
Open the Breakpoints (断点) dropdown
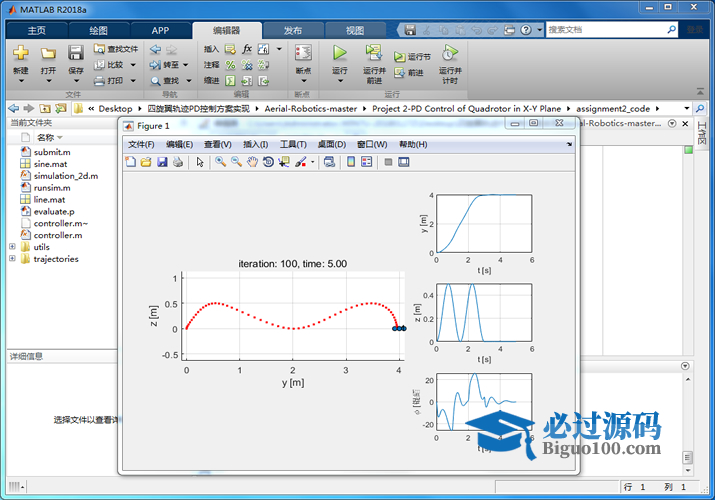click(303, 72)
